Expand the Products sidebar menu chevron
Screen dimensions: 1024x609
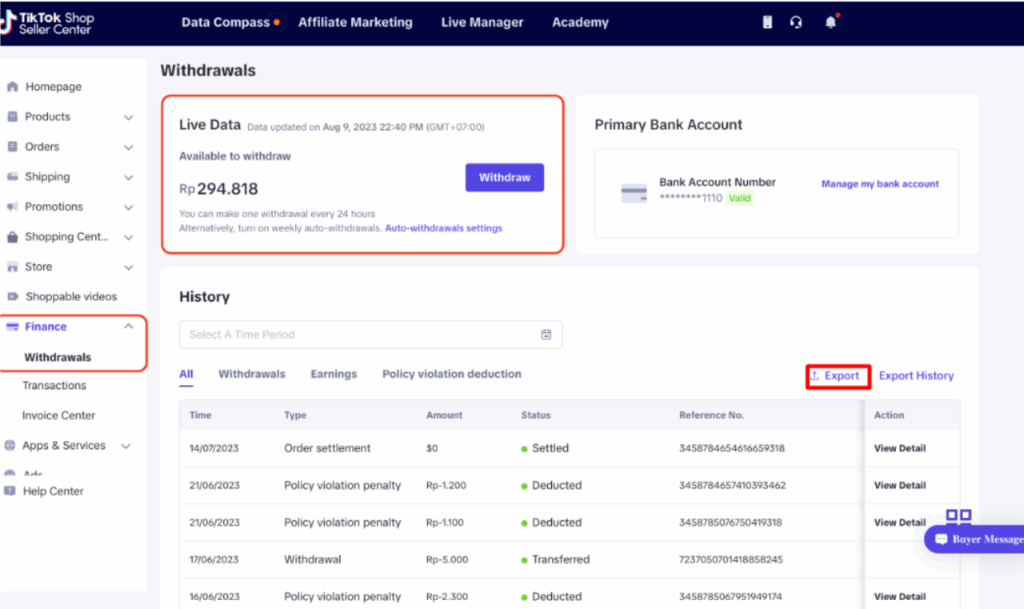tap(128, 117)
